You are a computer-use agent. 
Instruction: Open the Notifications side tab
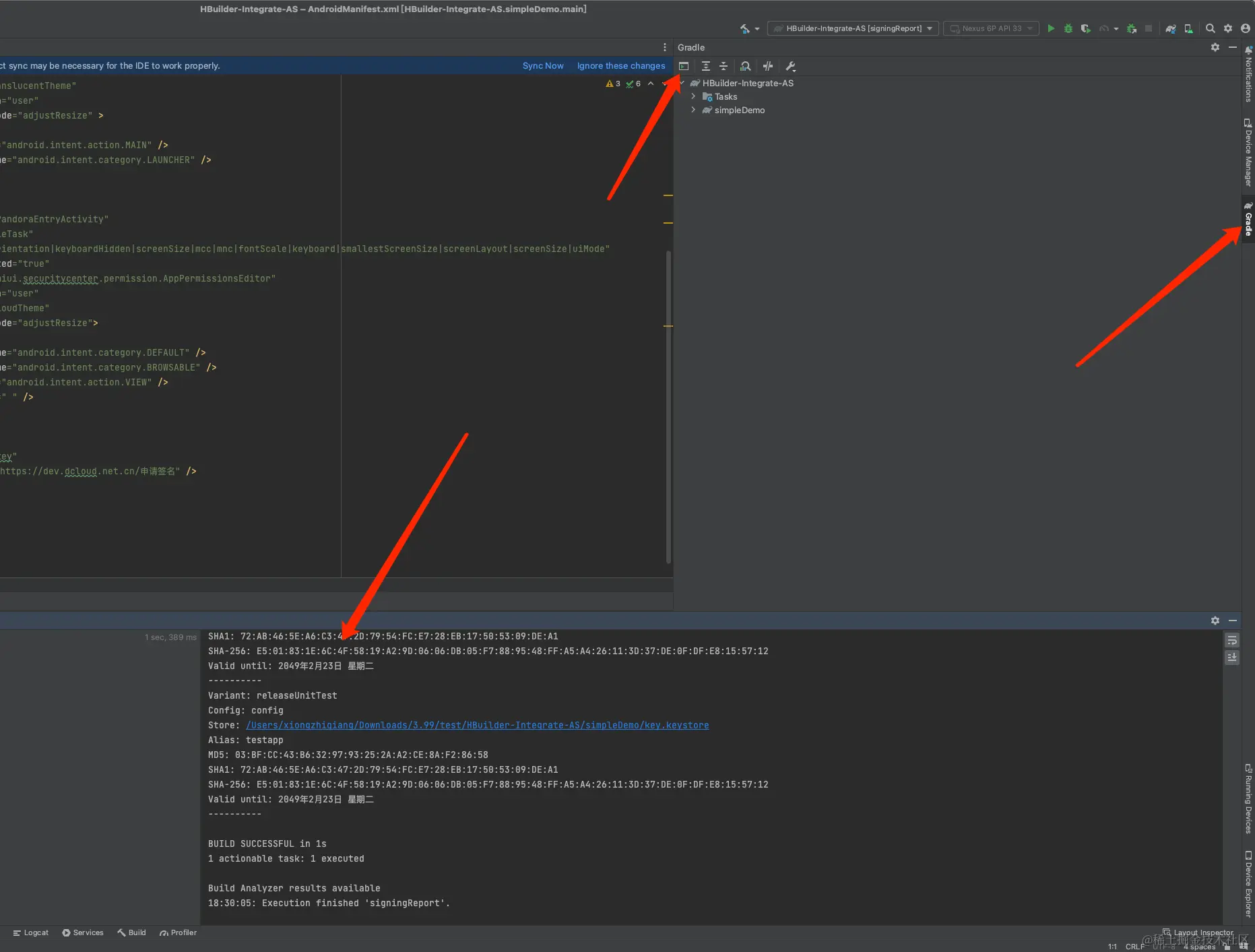point(1248,74)
